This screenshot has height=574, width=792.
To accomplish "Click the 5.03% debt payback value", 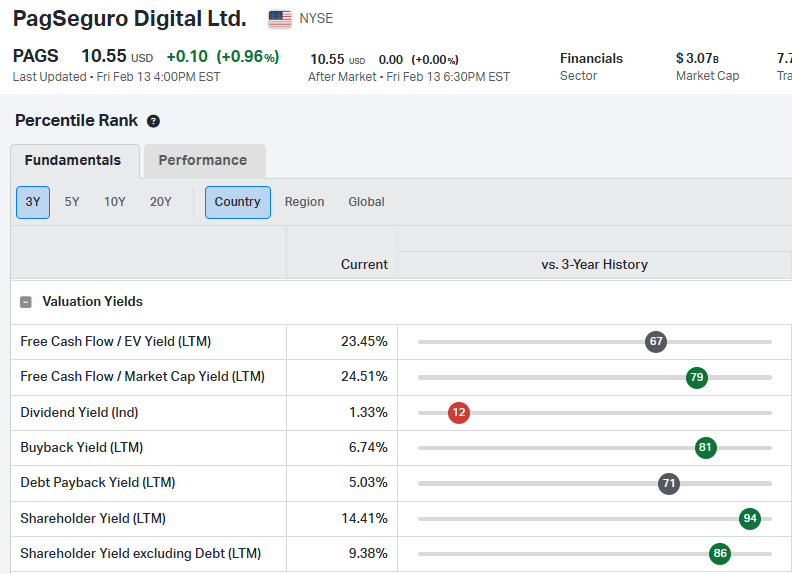I will [368, 483].
